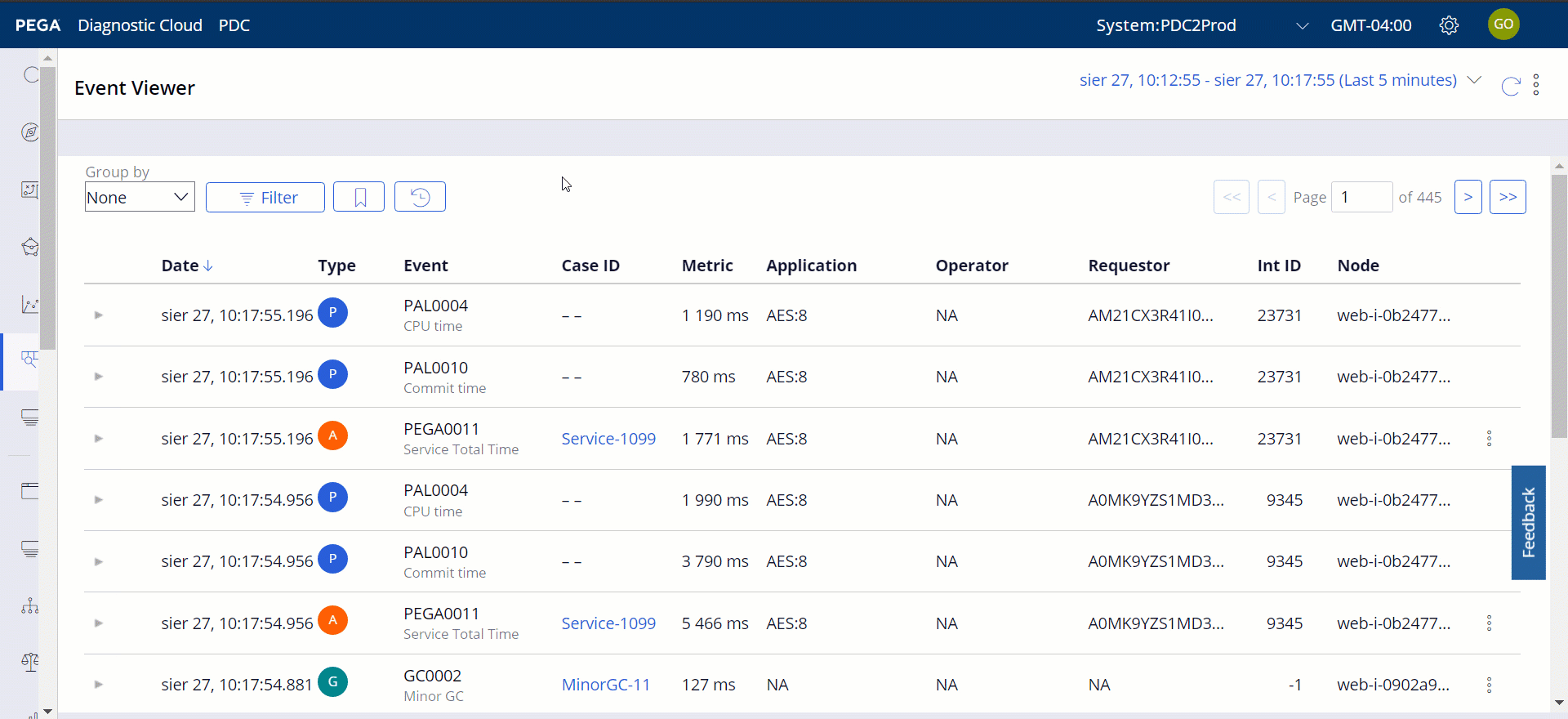This screenshot has height=719, width=1568.
Task: Expand the first PAL0004 event row
Action: 99,315
